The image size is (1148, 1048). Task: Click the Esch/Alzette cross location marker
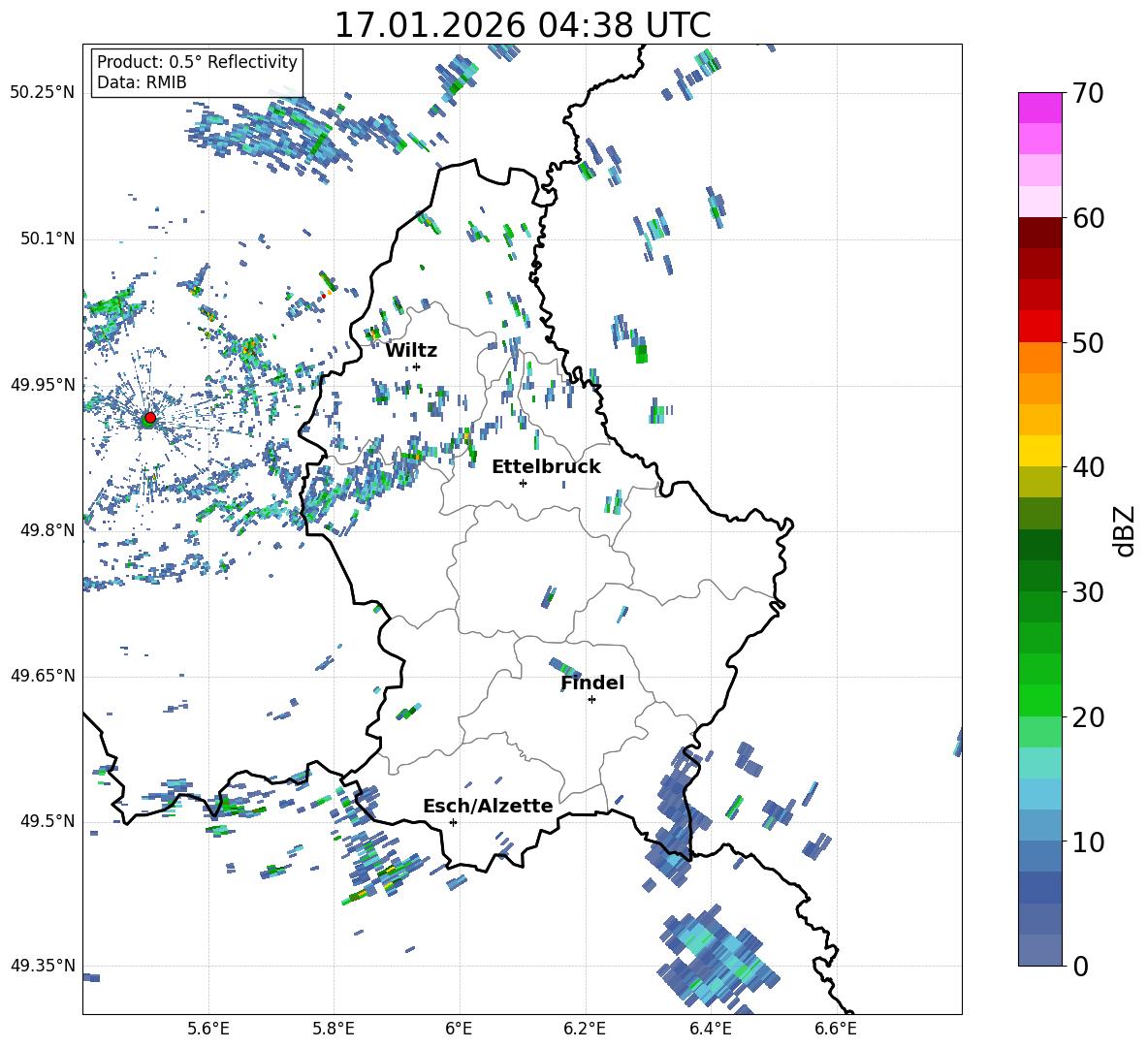453,822
